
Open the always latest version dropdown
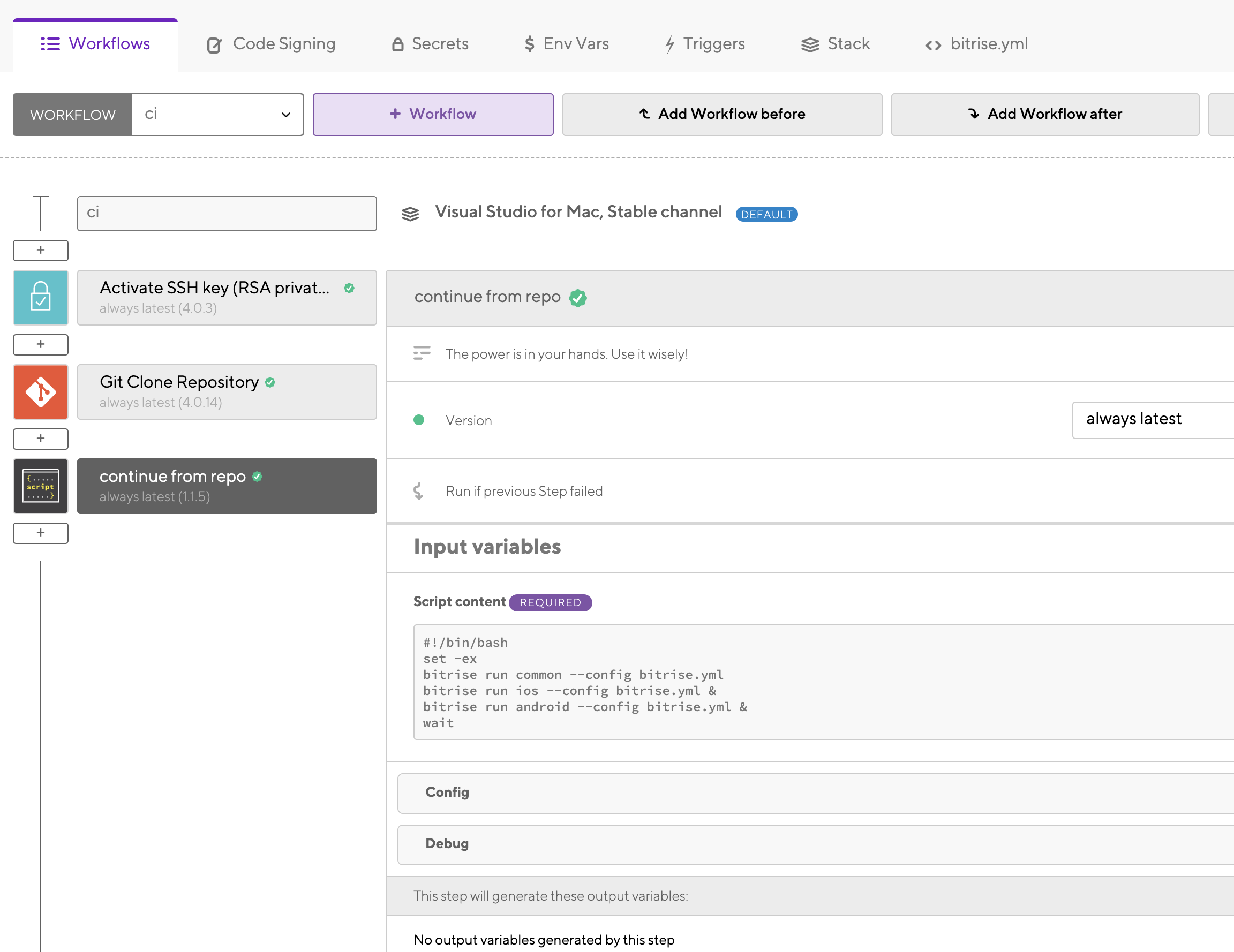1152,420
